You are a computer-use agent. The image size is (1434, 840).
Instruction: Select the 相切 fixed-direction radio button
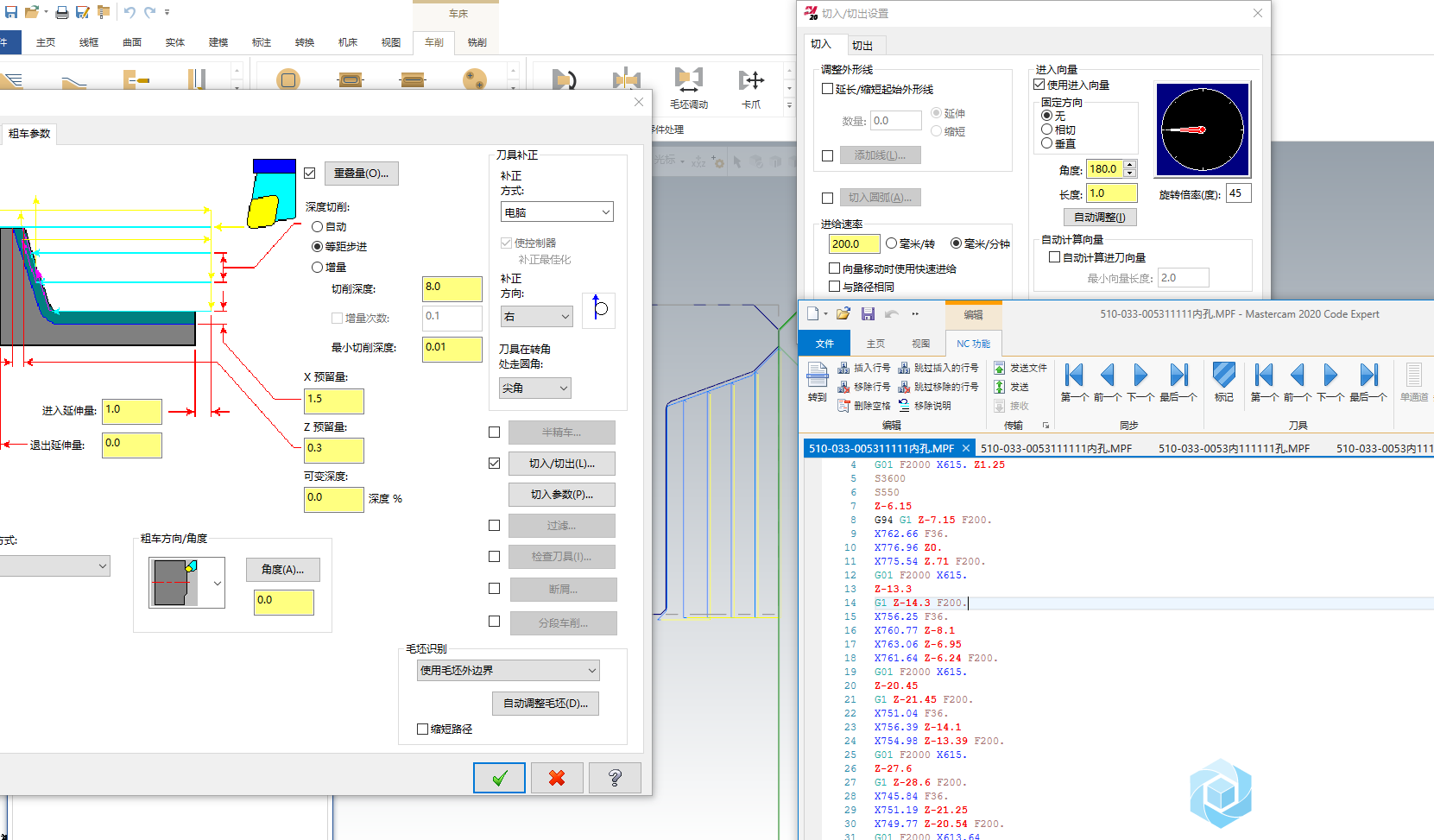coord(1047,129)
